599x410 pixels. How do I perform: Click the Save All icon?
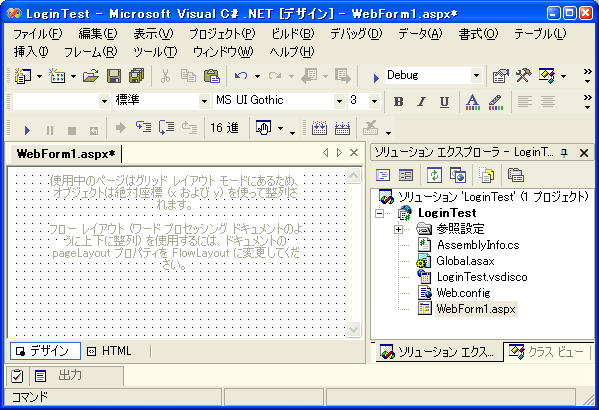[137, 76]
